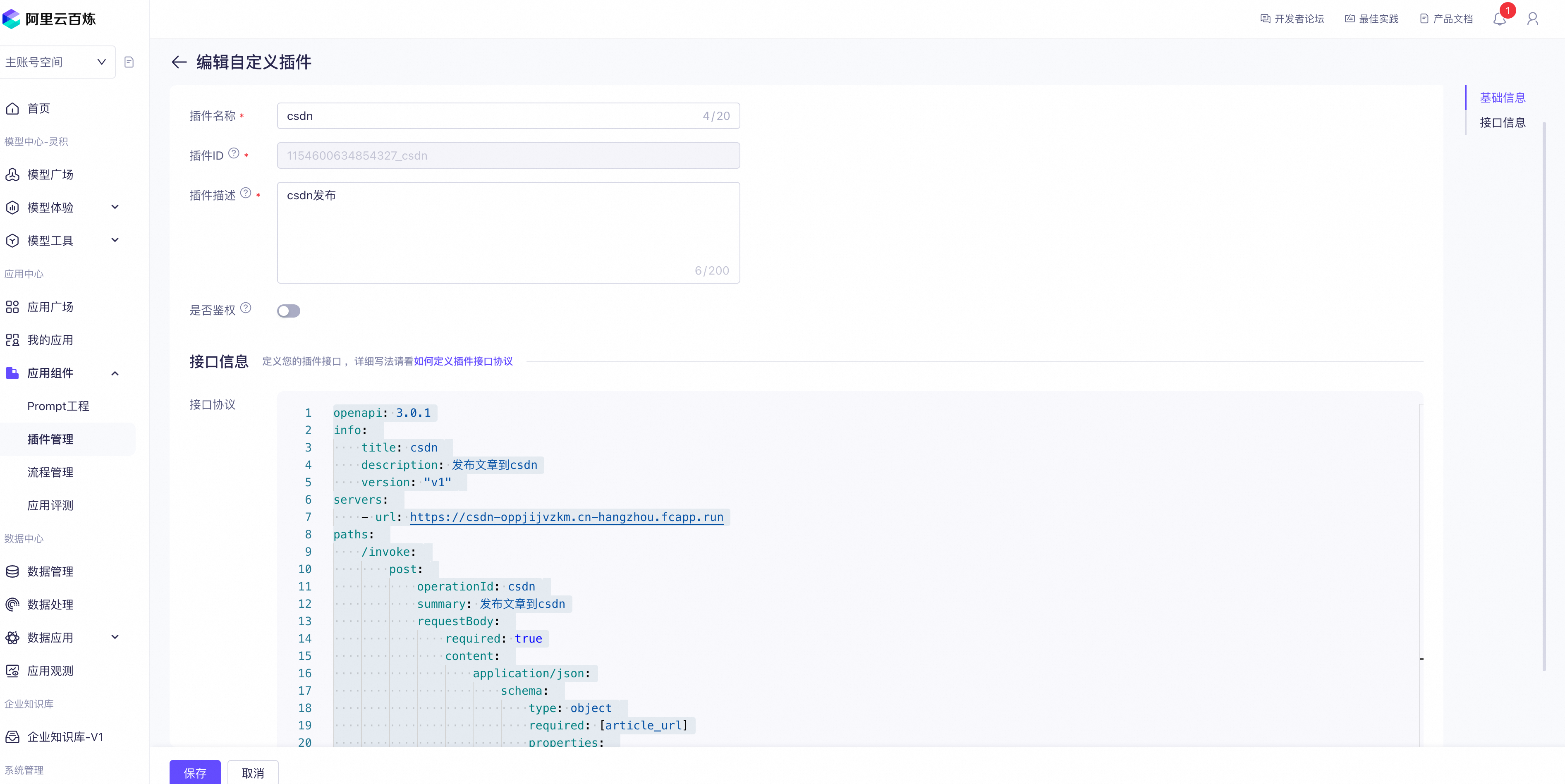The image size is (1565, 784).
Task: Jump to 基础信息 anchor
Action: pos(1503,98)
